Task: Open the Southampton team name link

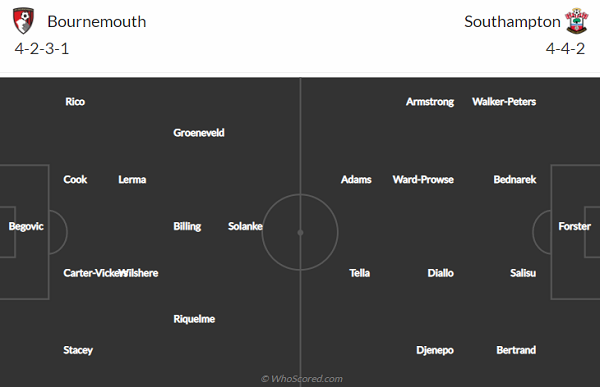Action: click(512, 22)
